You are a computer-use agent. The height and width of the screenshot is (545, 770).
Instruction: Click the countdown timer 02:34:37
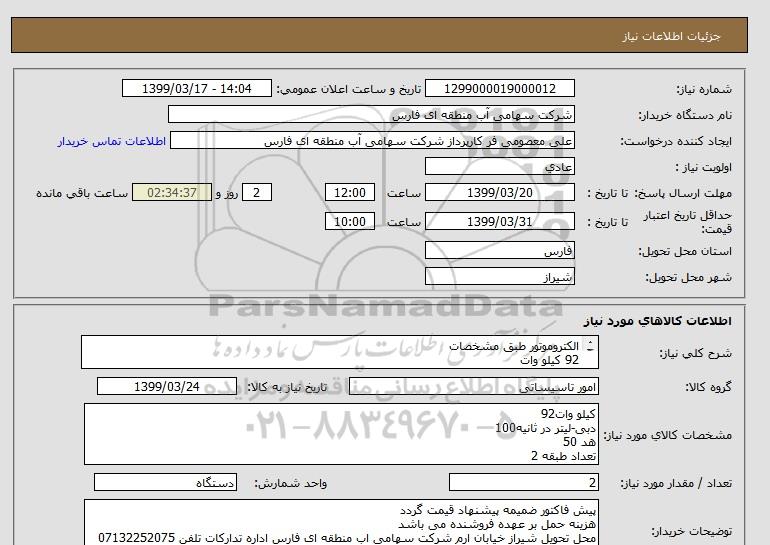tap(172, 192)
